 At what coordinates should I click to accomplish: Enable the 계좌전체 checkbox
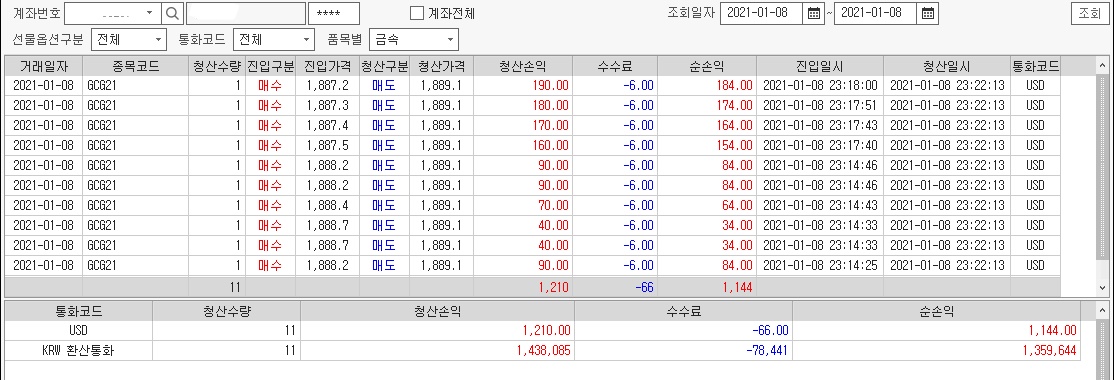pos(417,13)
